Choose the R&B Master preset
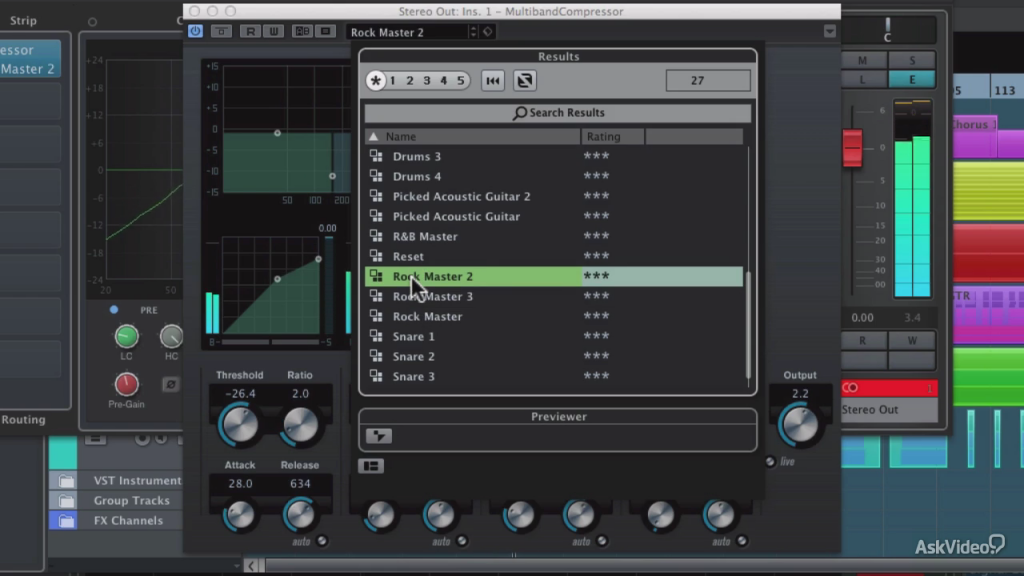The width and height of the screenshot is (1024, 576). 554,236
